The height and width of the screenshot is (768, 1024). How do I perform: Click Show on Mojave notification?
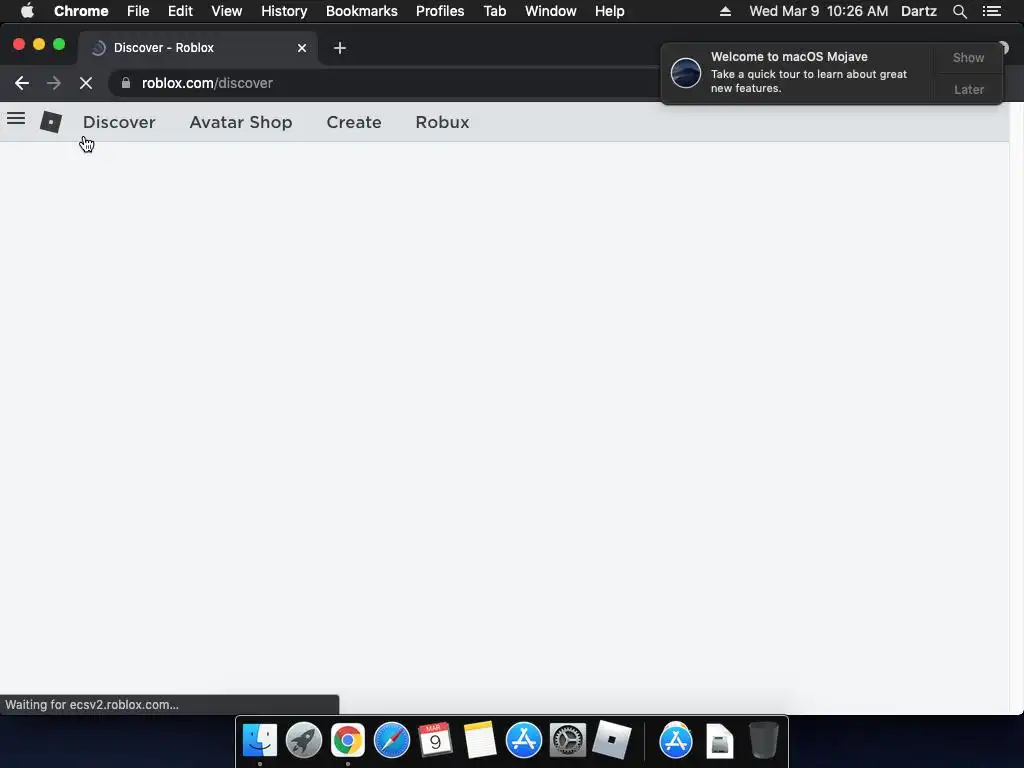pyautogui.click(x=968, y=57)
